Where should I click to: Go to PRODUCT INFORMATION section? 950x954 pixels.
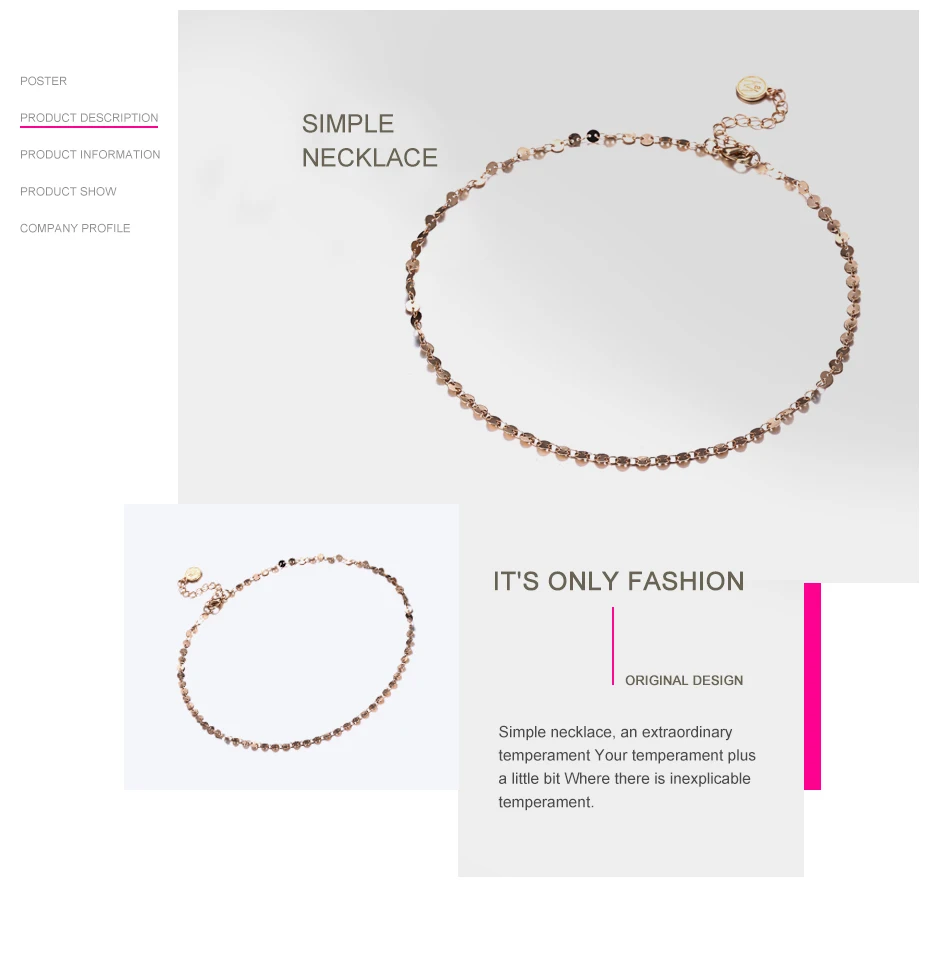pyautogui.click(x=90, y=155)
